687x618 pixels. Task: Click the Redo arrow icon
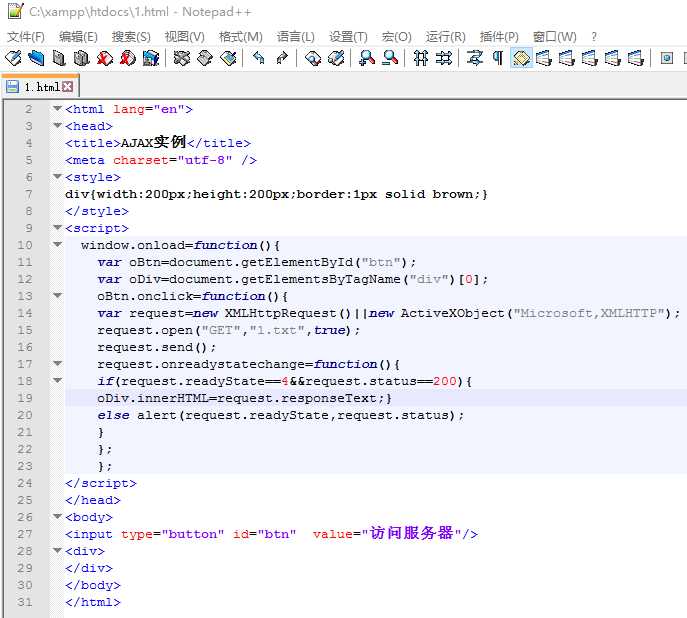point(282,58)
